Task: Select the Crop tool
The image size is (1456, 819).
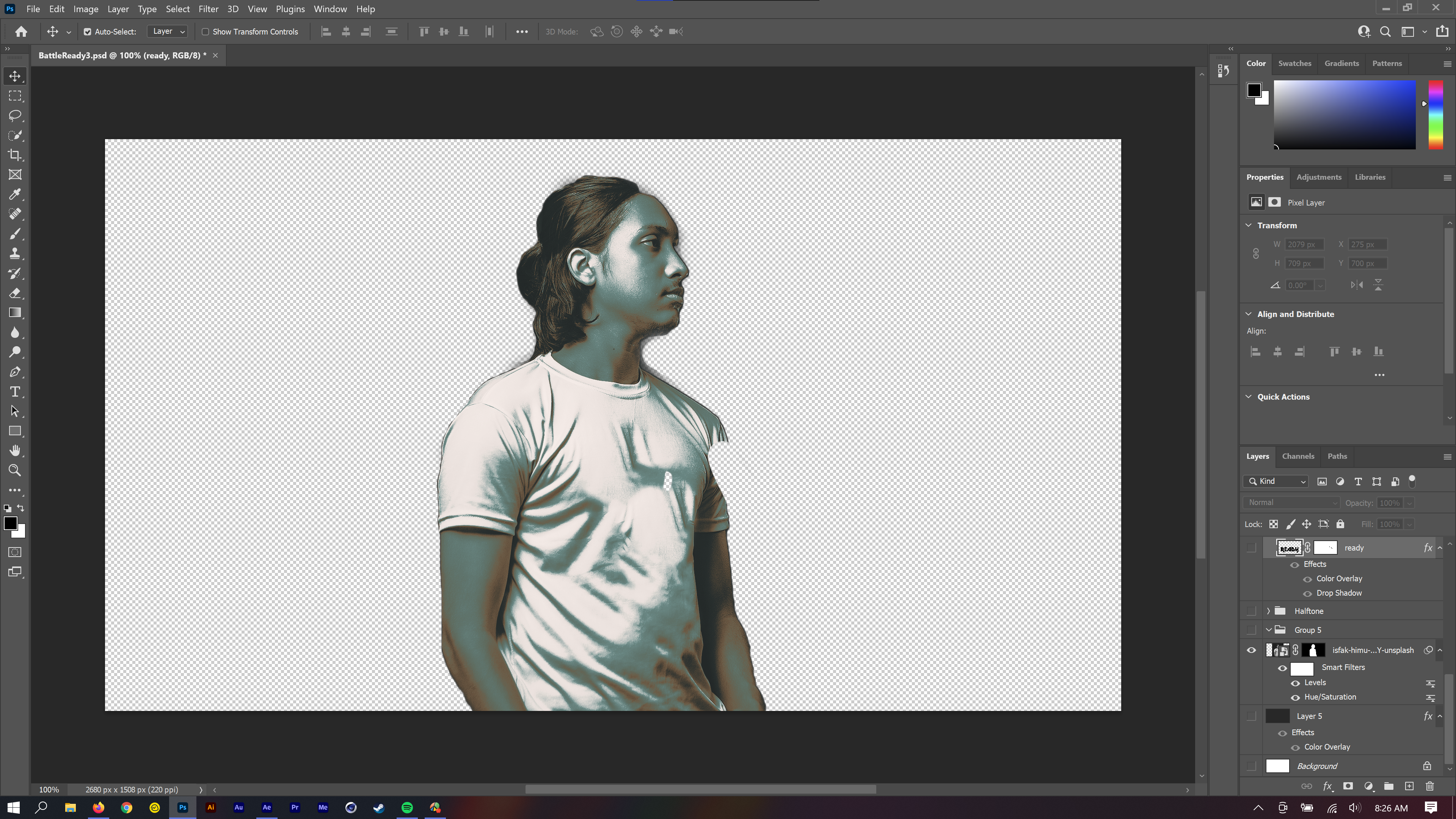Action: coord(15,154)
